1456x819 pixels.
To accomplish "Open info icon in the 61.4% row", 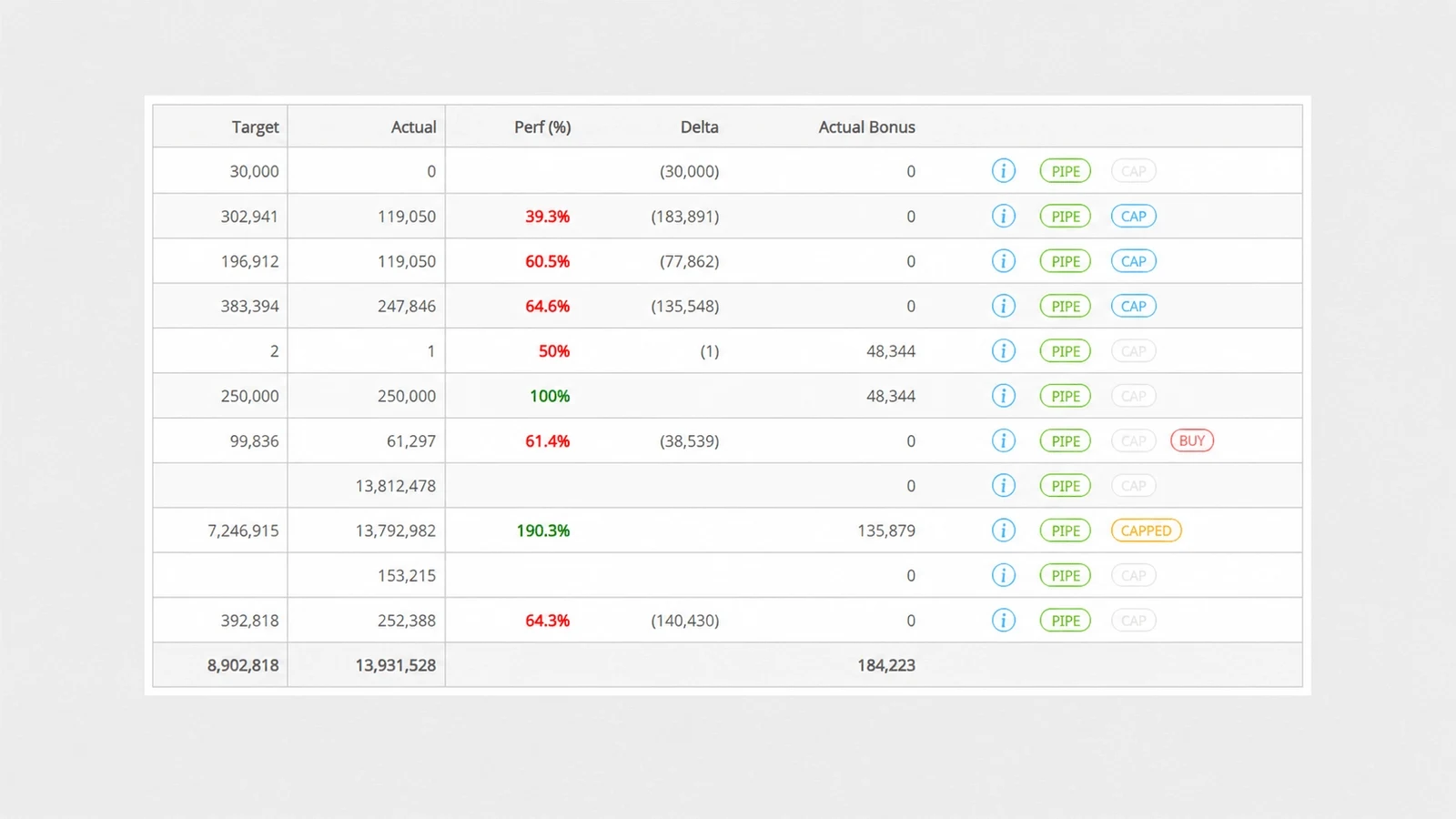I will (1003, 440).
